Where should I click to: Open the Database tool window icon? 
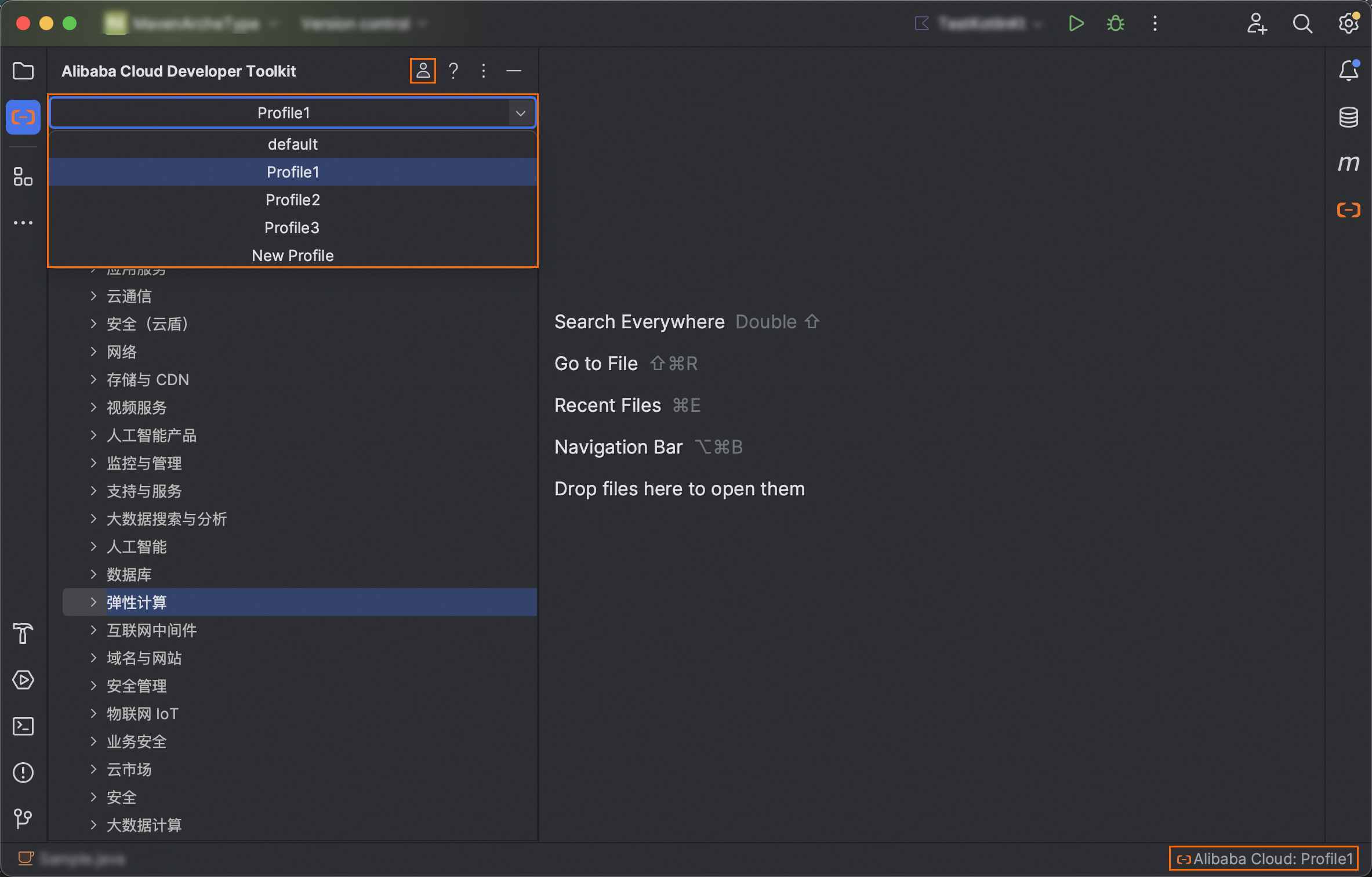pyautogui.click(x=1348, y=117)
